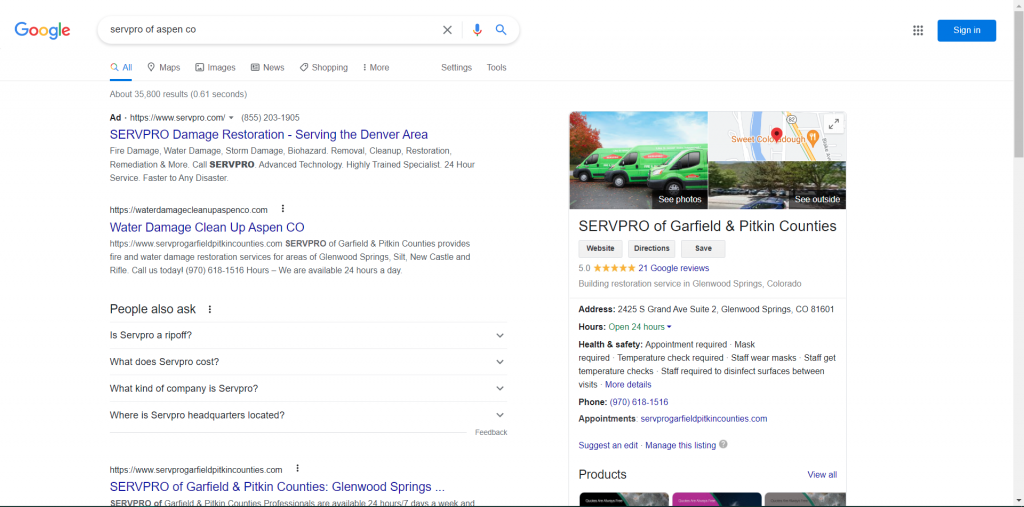Screen dimensions: 1024x507
Task: Clear the search box with the X icon
Action: [x=447, y=30]
